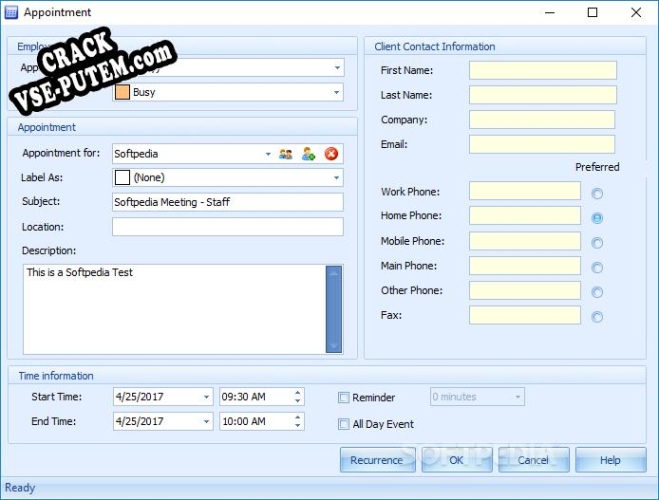Click the Home Phone input field
Image resolution: width=659 pixels, height=500 pixels.
point(525,216)
